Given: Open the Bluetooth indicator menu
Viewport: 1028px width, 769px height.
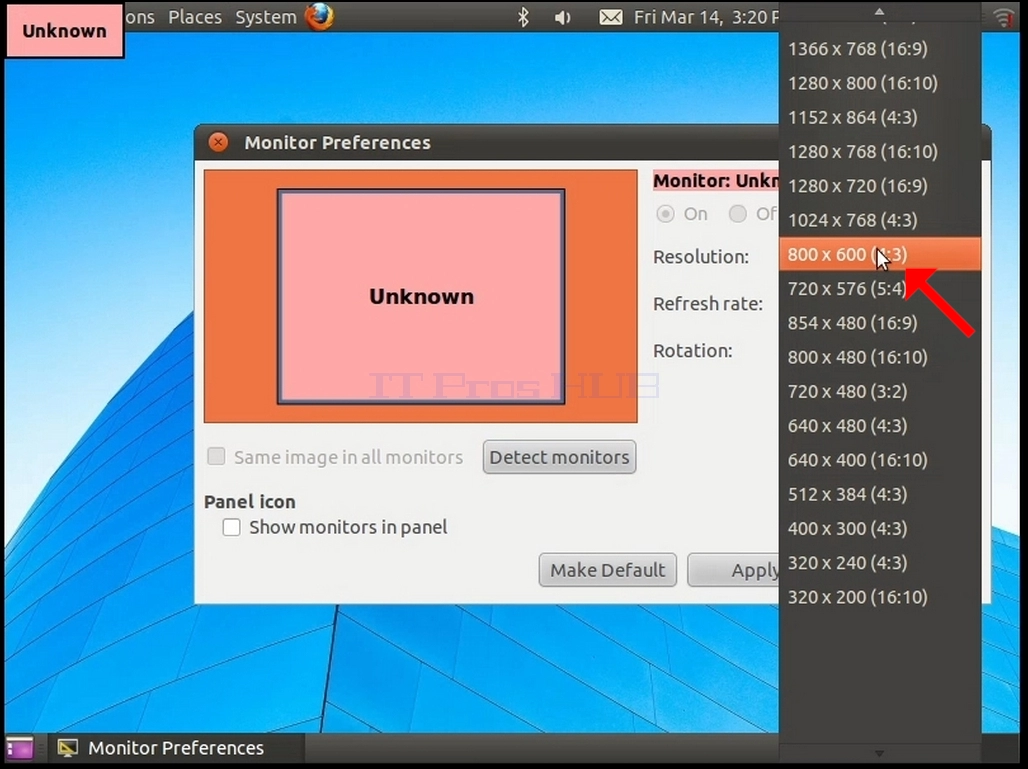Looking at the screenshot, I should [x=523, y=17].
